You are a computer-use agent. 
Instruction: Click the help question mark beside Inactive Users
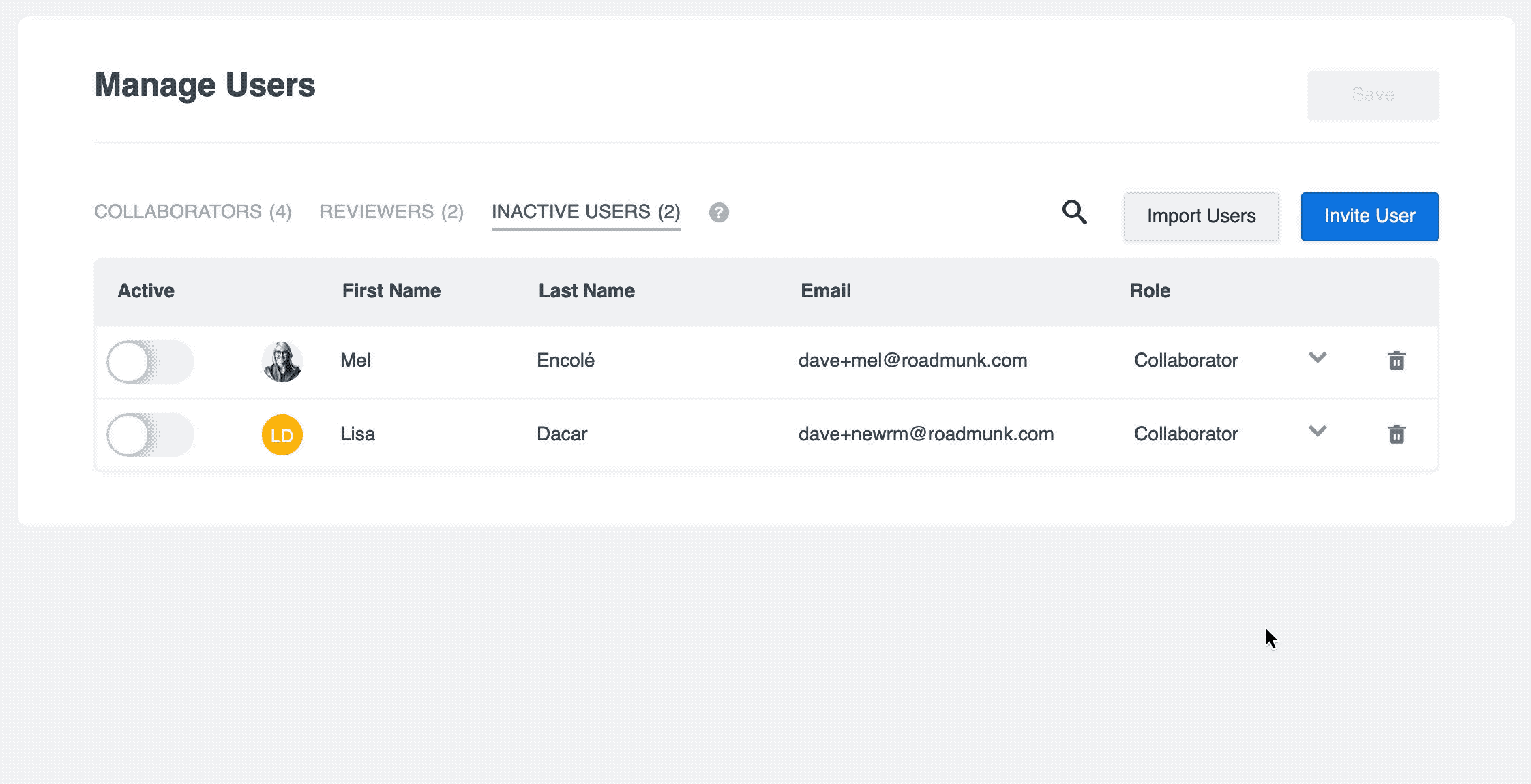click(719, 213)
